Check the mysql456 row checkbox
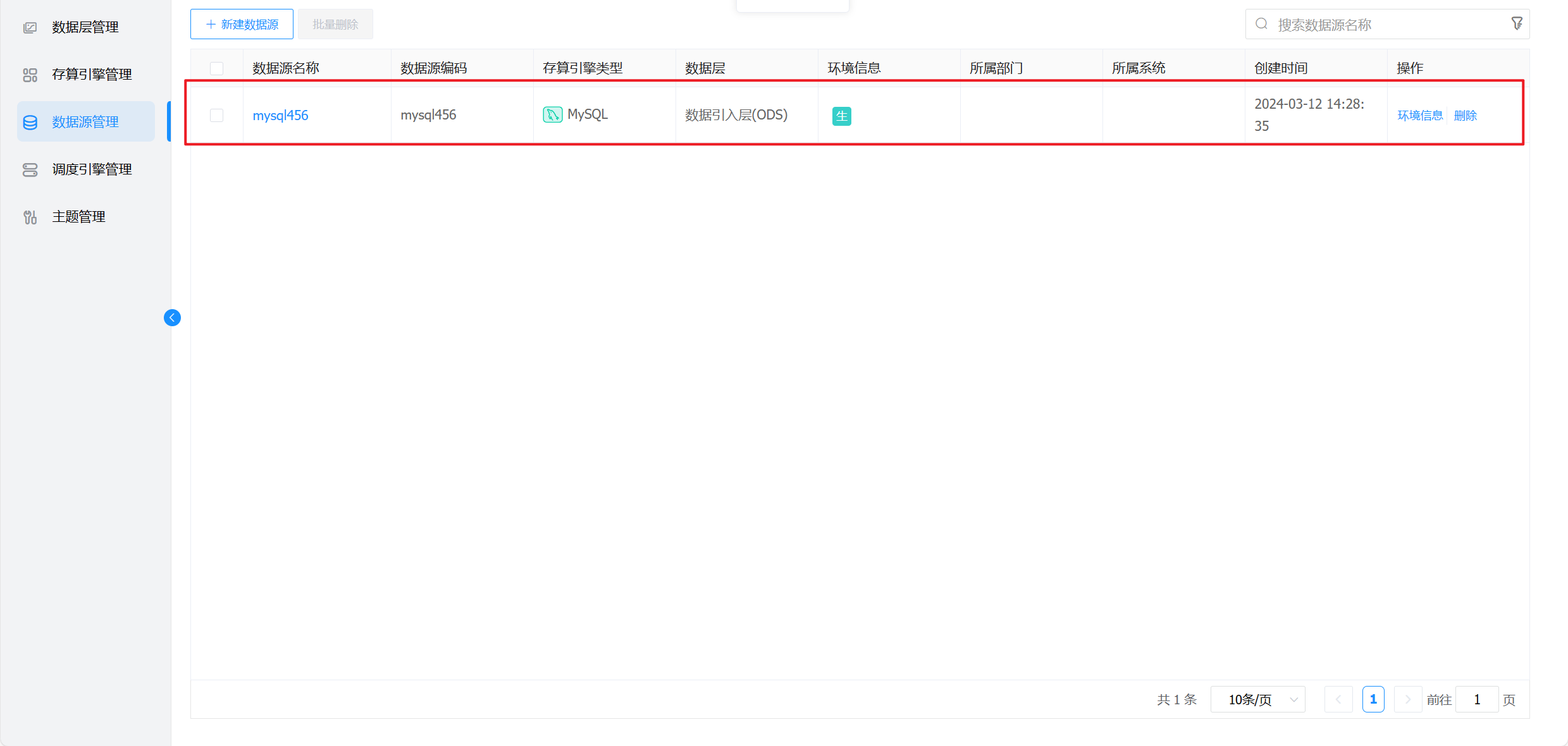The height and width of the screenshot is (746, 1568). pyautogui.click(x=216, y=115)
